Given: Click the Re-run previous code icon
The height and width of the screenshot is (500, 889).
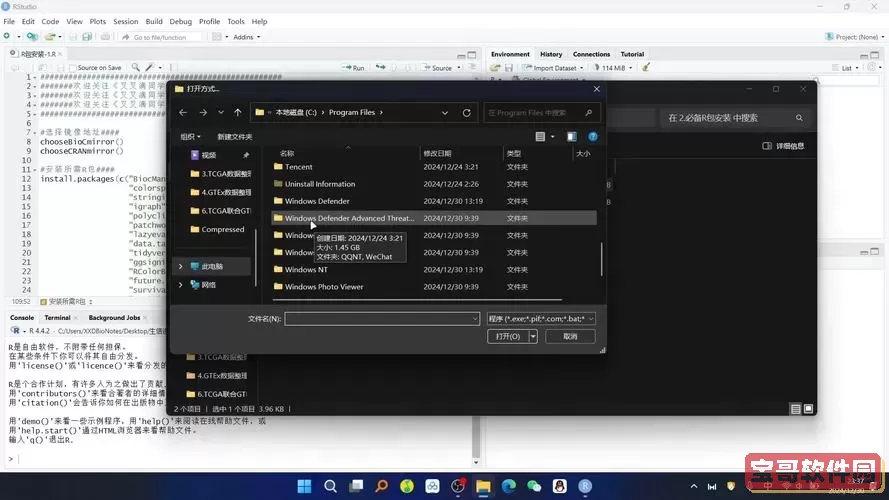Looking at the screenshot, I should [x=380, y=67].
